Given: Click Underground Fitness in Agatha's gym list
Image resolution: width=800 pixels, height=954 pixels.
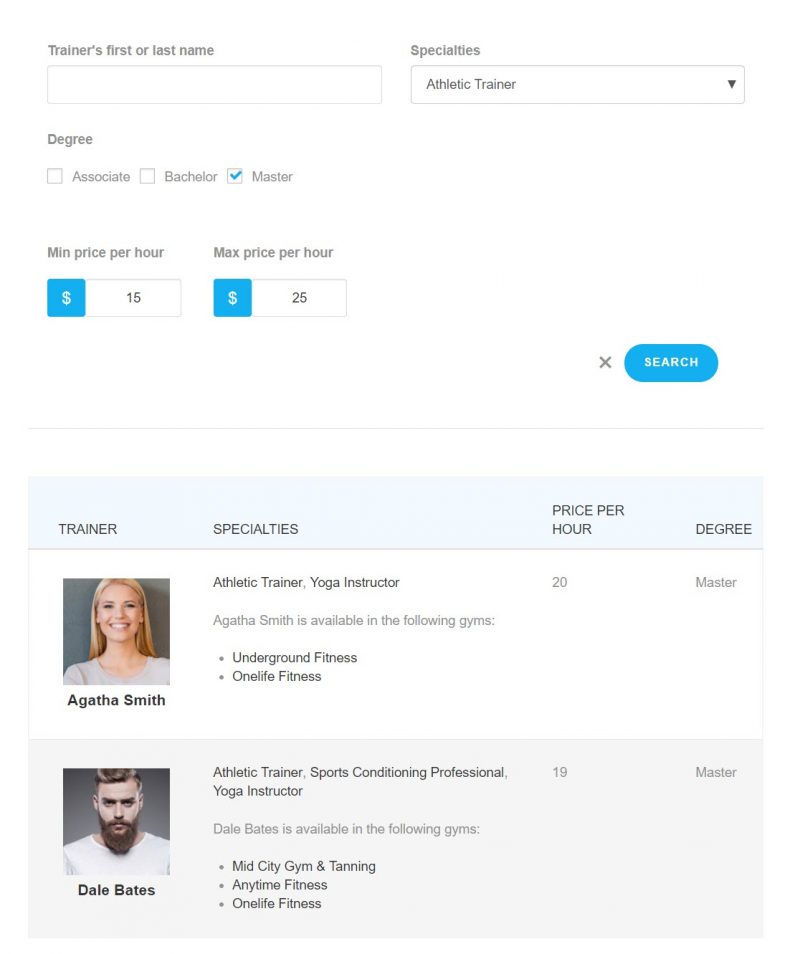Looking at the screenshot, I should click(x=294, y=658).
